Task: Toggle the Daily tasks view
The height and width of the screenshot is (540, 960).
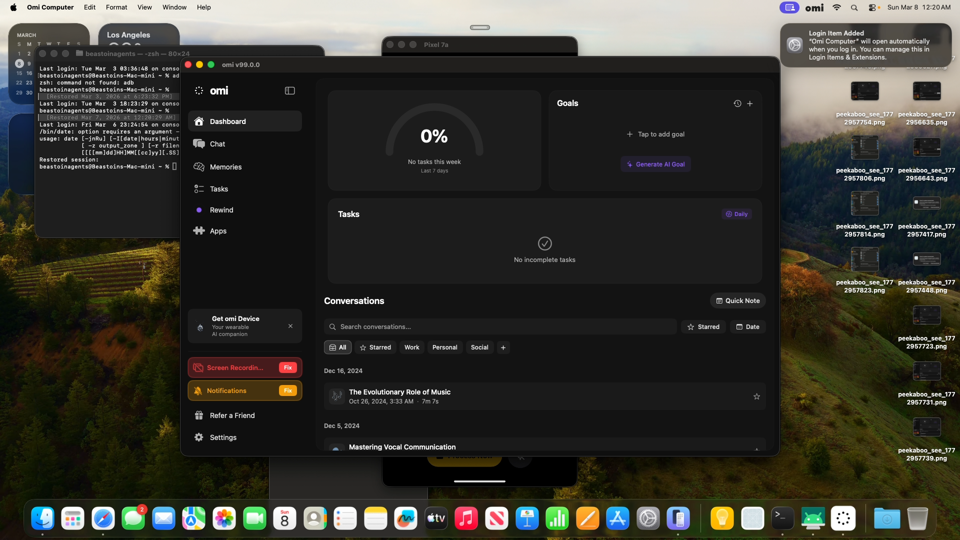Action: coord(737,214)
